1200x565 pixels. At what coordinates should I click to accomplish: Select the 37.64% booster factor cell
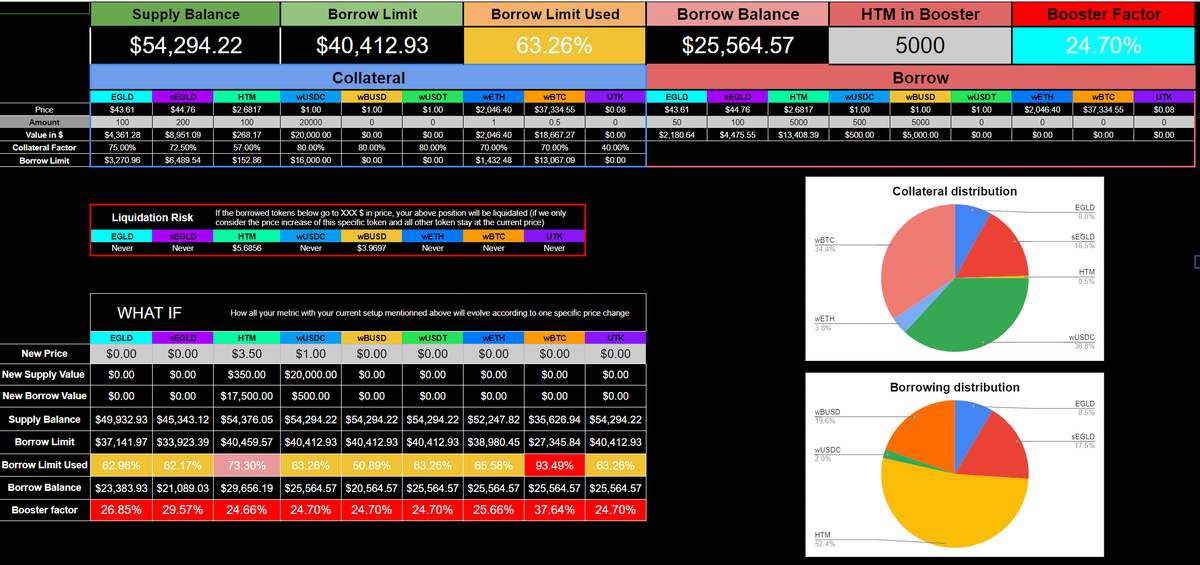(554, 510)
